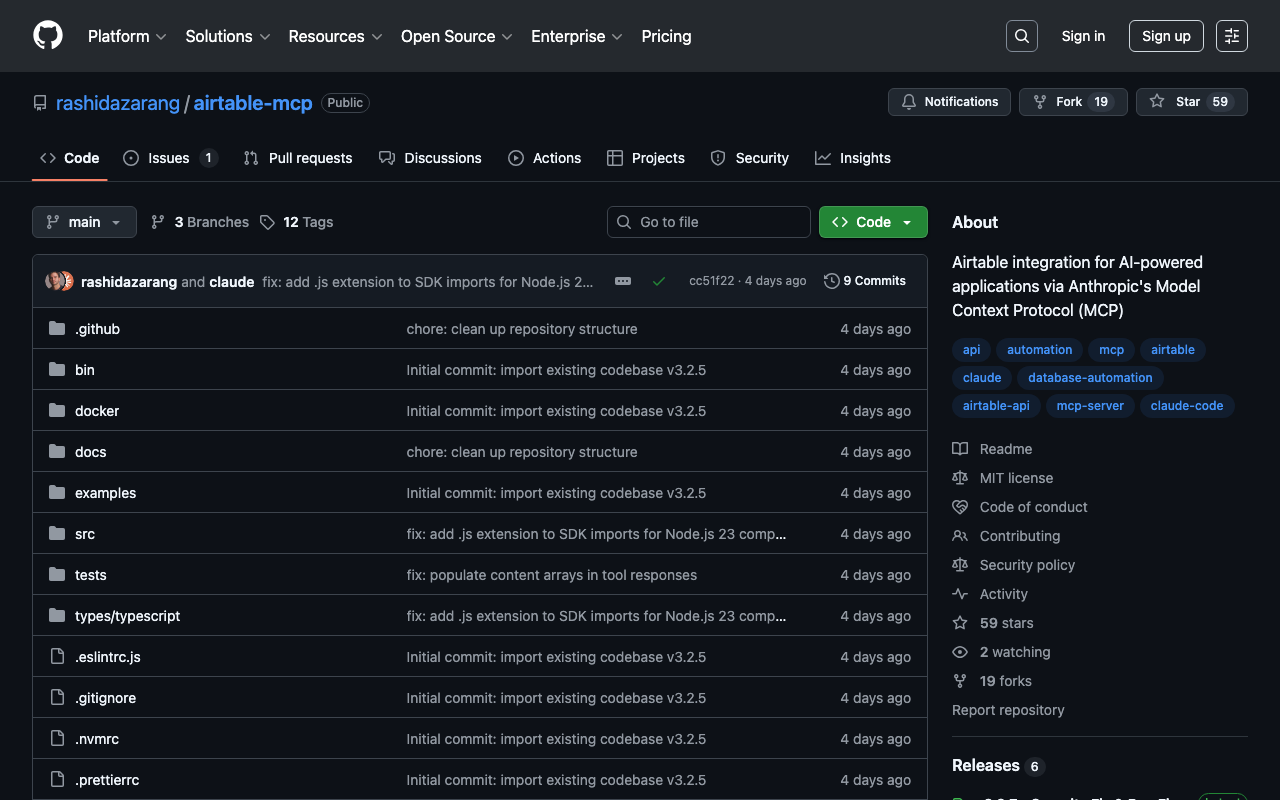Switch to the Issues tab
Image resolution: width=1280 pixels, height=800 pixels.
(x=169, y=158)
